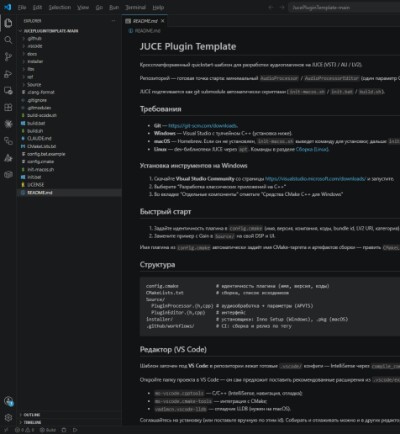The width and height of the screenshot is (400, 434).
Task: Expand the docs folder
Action: tap(69, 54)
